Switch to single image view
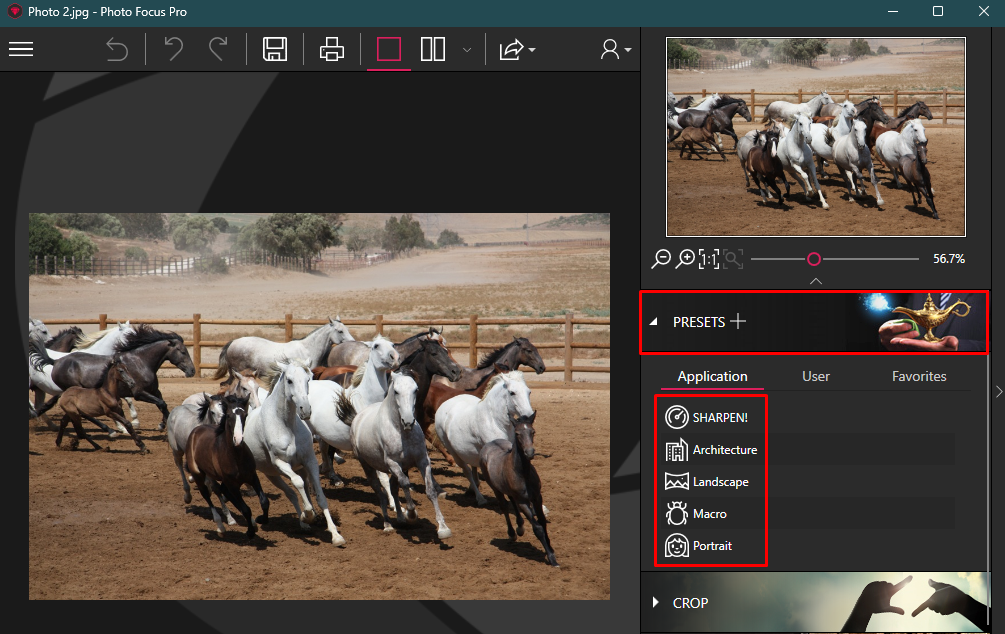The image size is (1005, 634). coord(388,49)
